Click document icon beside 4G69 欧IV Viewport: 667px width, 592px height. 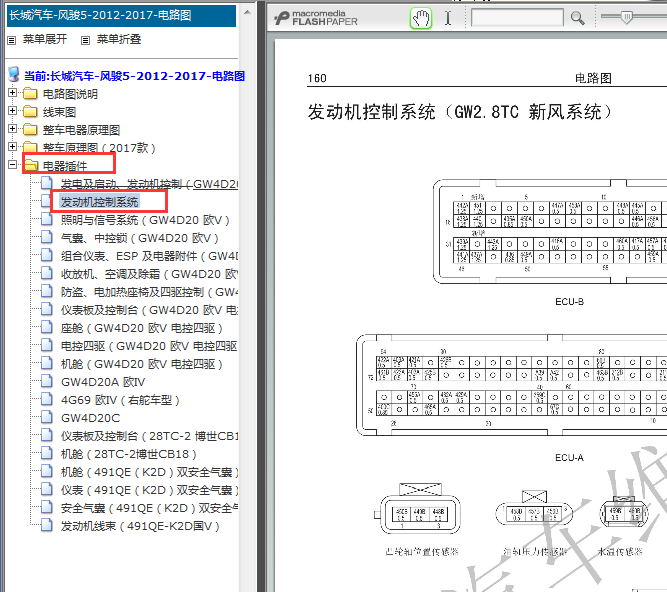coord(46,399)
